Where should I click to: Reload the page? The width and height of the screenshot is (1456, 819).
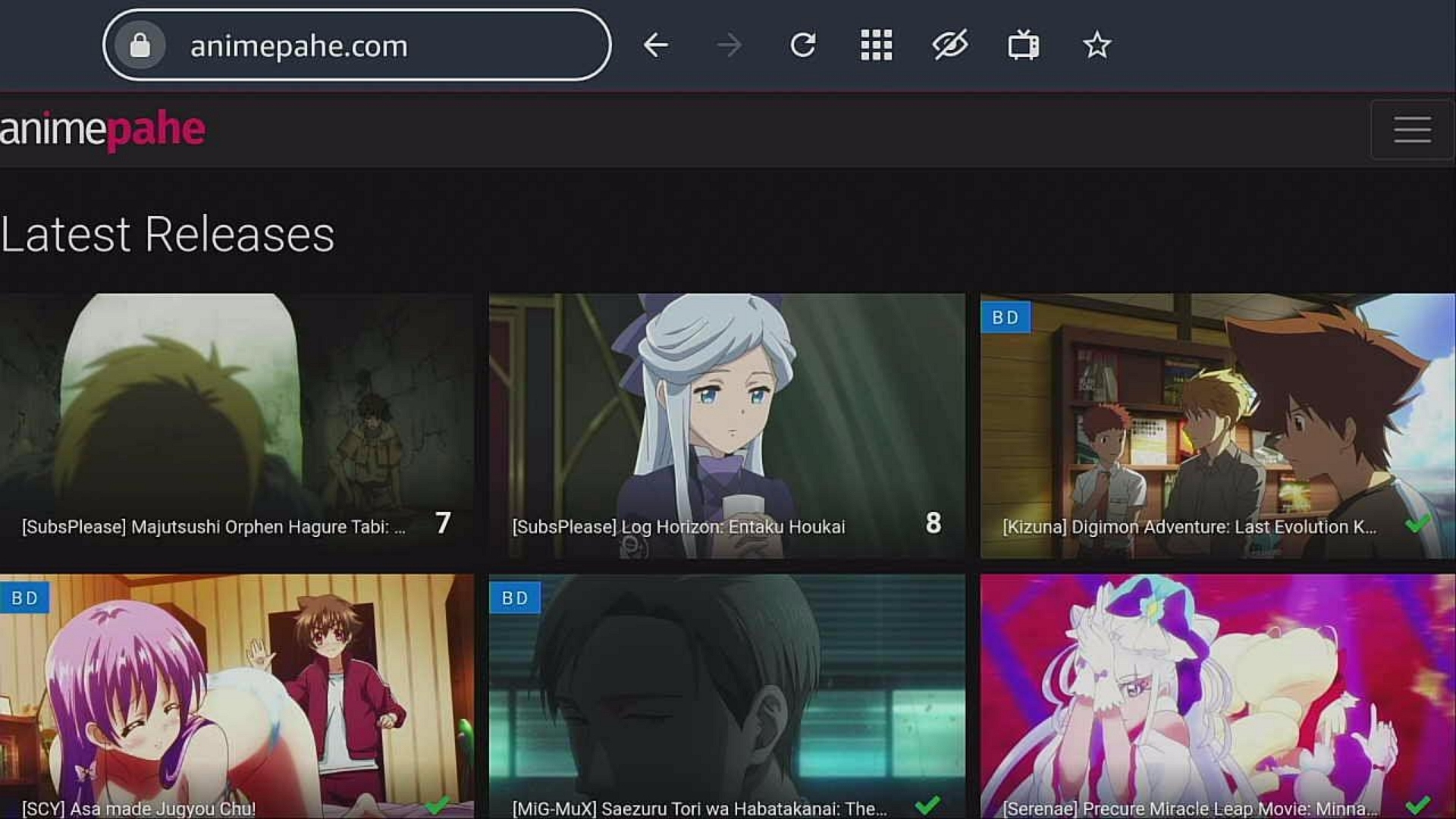point(802,45)
